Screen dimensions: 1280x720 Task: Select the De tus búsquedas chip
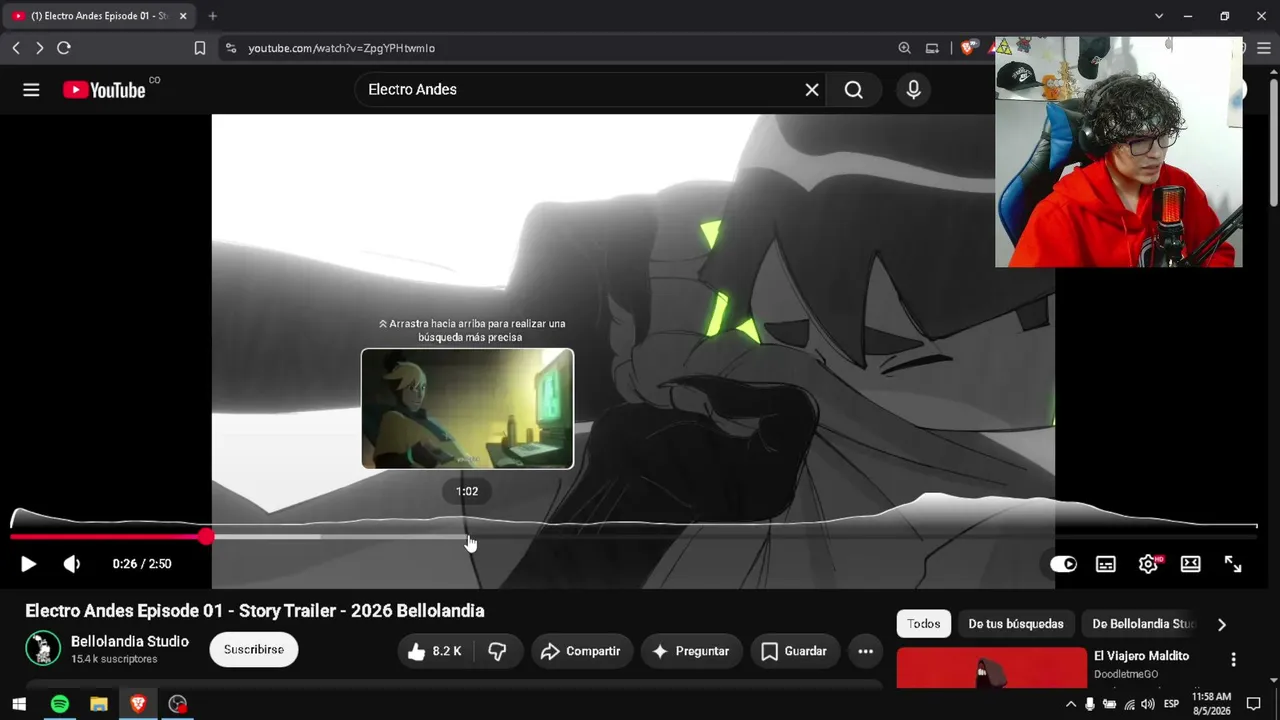(x=1016, y=624)
